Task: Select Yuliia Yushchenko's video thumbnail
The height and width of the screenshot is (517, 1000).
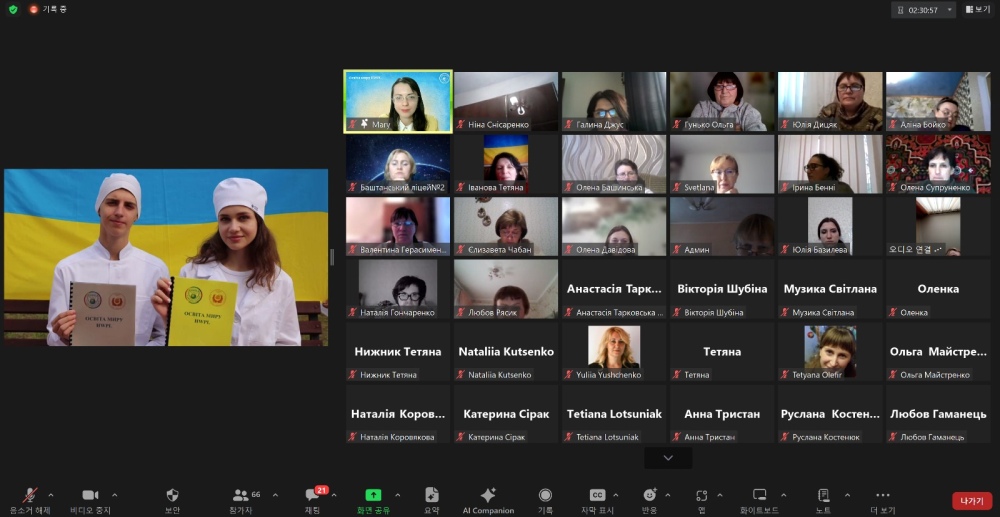Action: [614, 350]
